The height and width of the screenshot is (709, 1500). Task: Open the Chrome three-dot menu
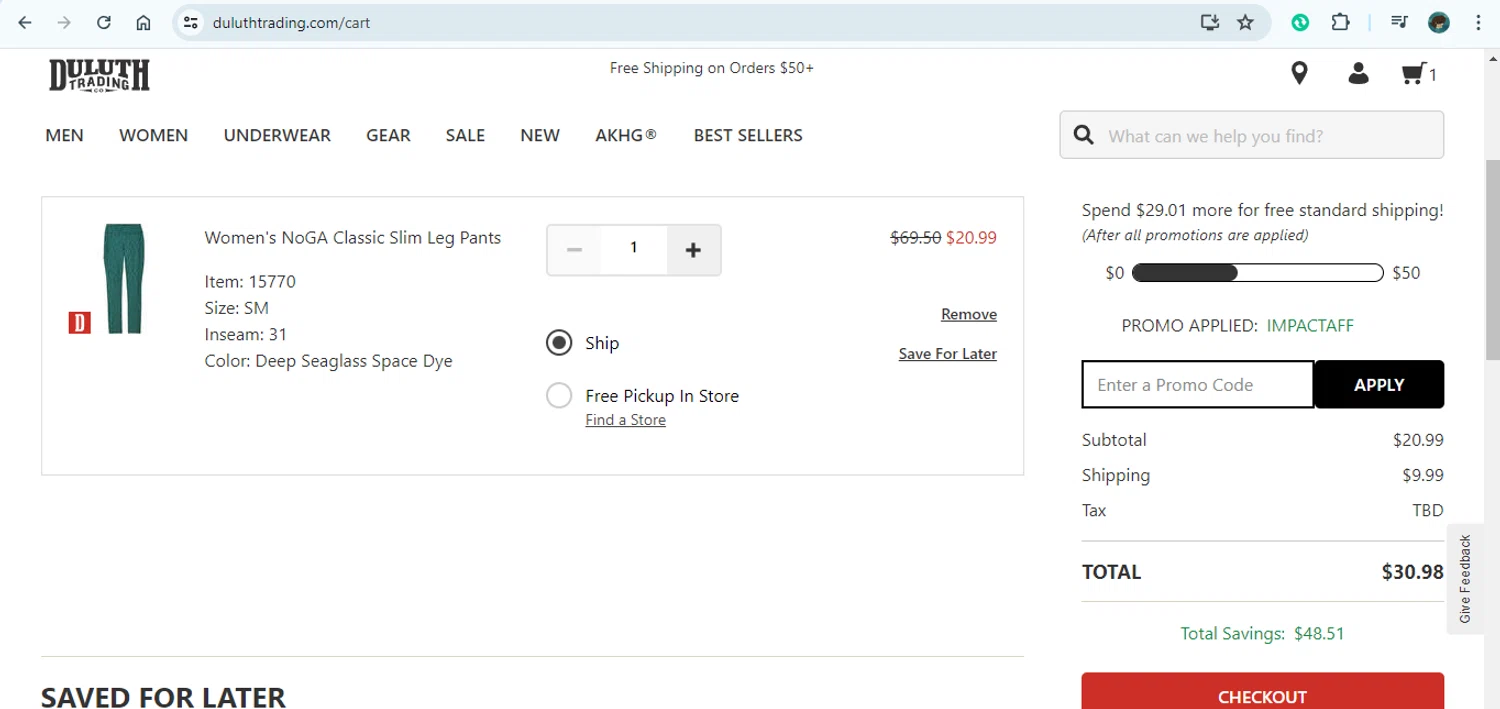coord(1478,22)
